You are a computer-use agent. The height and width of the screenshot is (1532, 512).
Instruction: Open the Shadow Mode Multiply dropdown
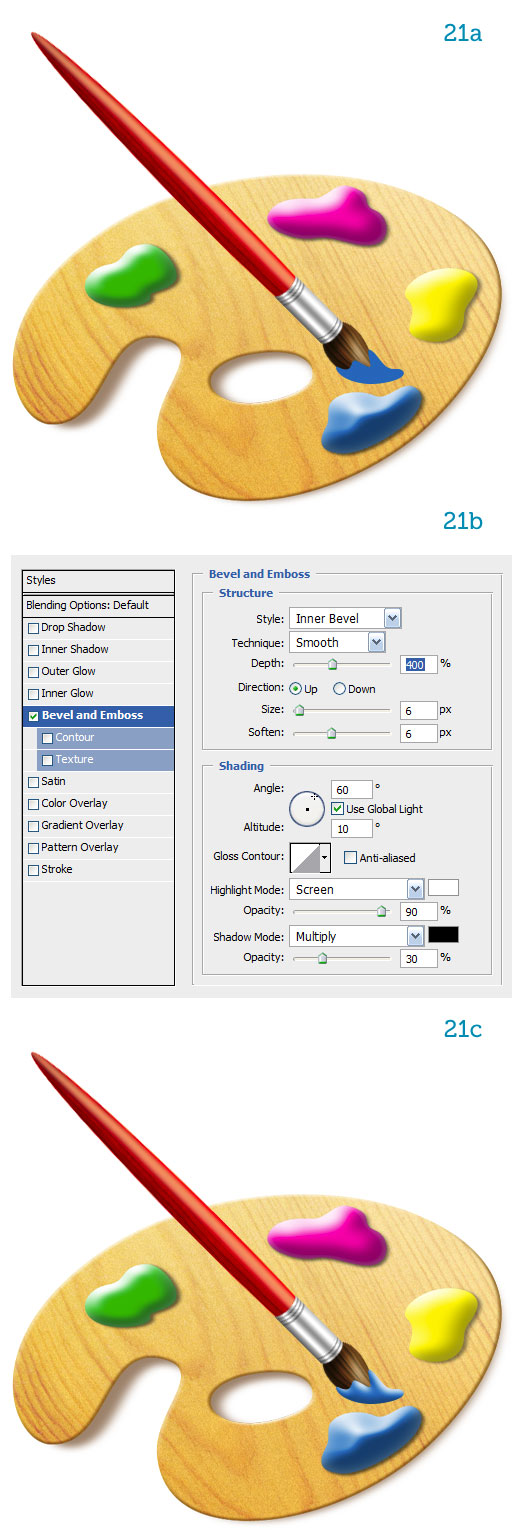click(357, 936)
